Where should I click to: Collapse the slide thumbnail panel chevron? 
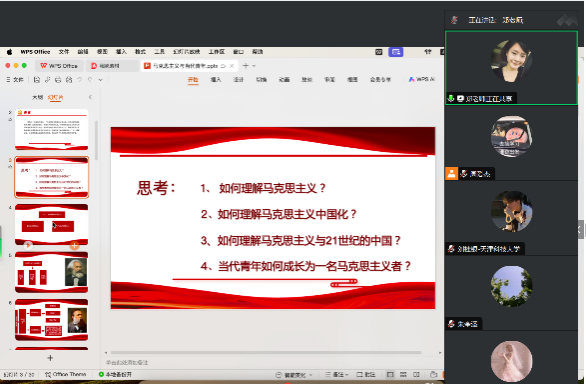[x=90, y=97]
